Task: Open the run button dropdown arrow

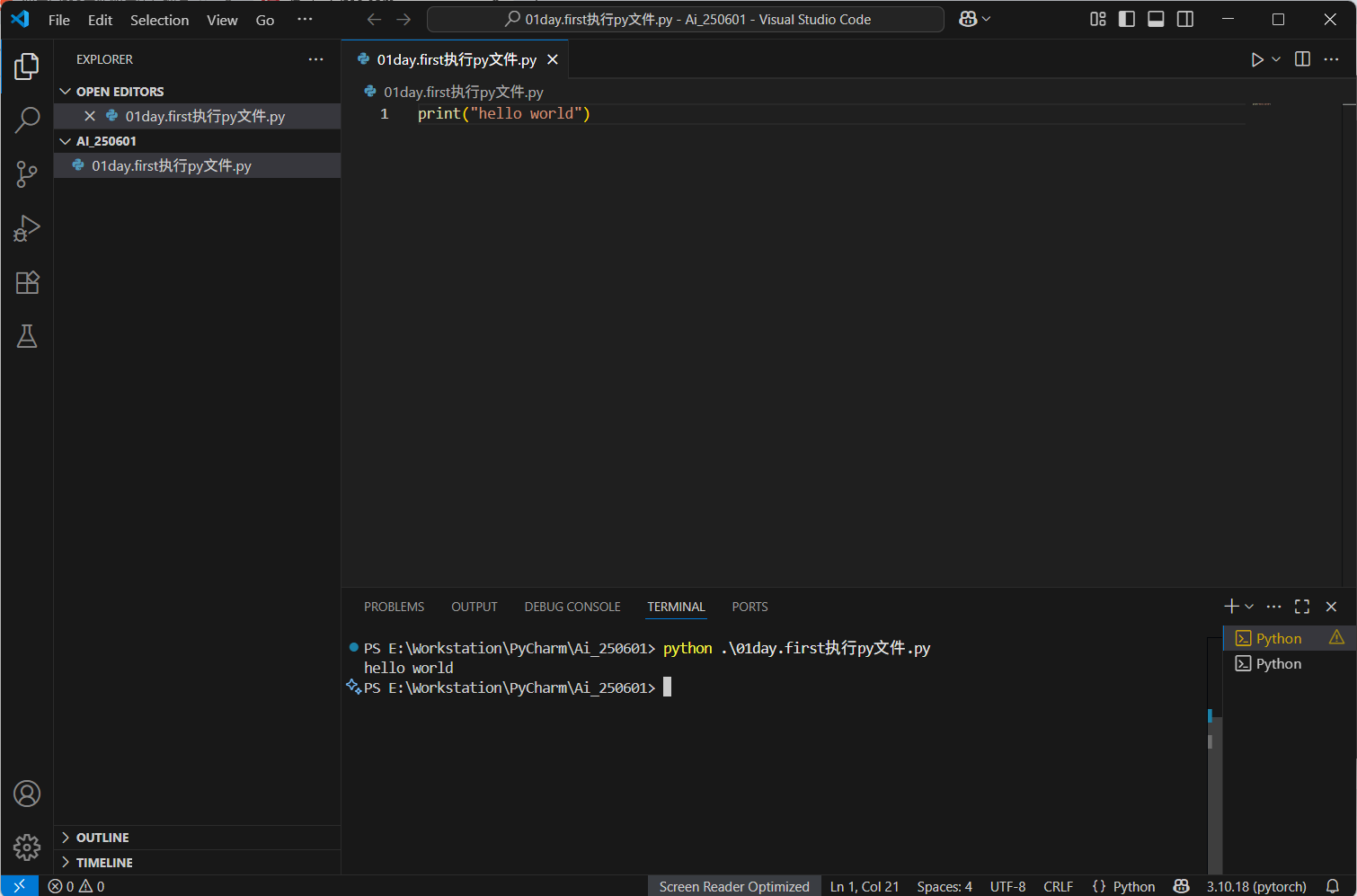Action: pos(1276,59)
